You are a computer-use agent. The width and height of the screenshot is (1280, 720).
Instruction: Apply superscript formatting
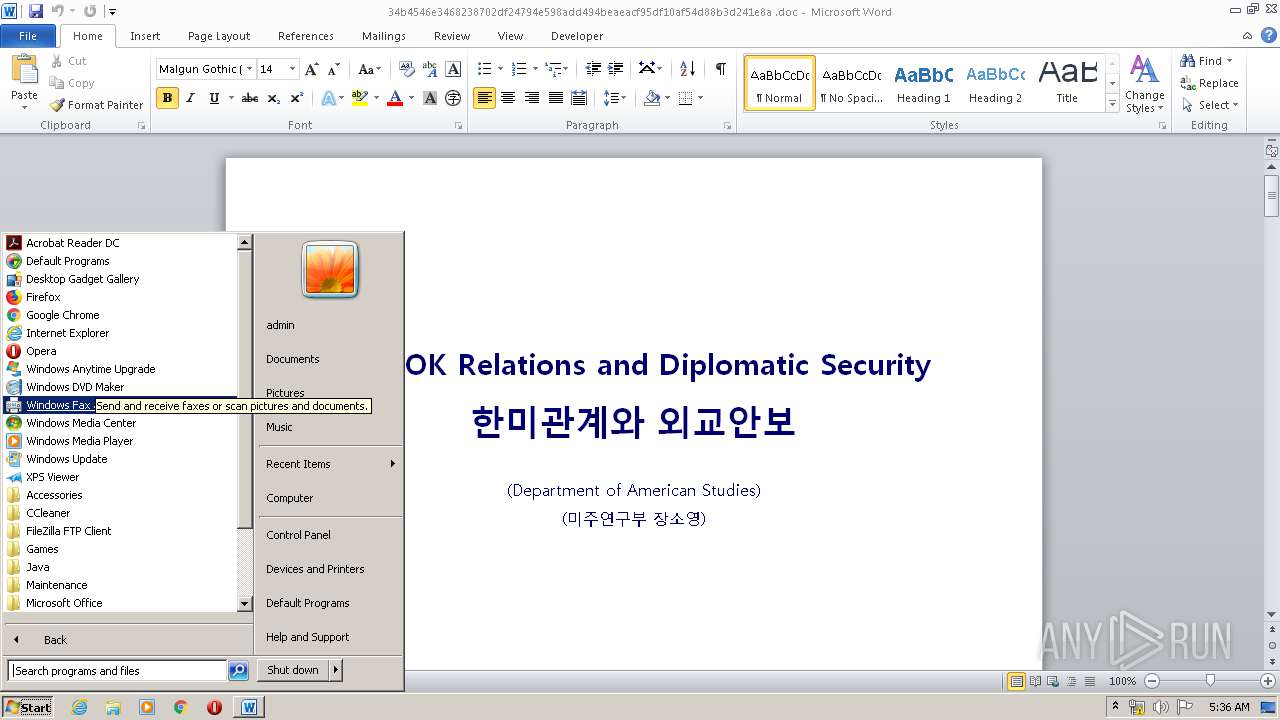click(297, 98)
